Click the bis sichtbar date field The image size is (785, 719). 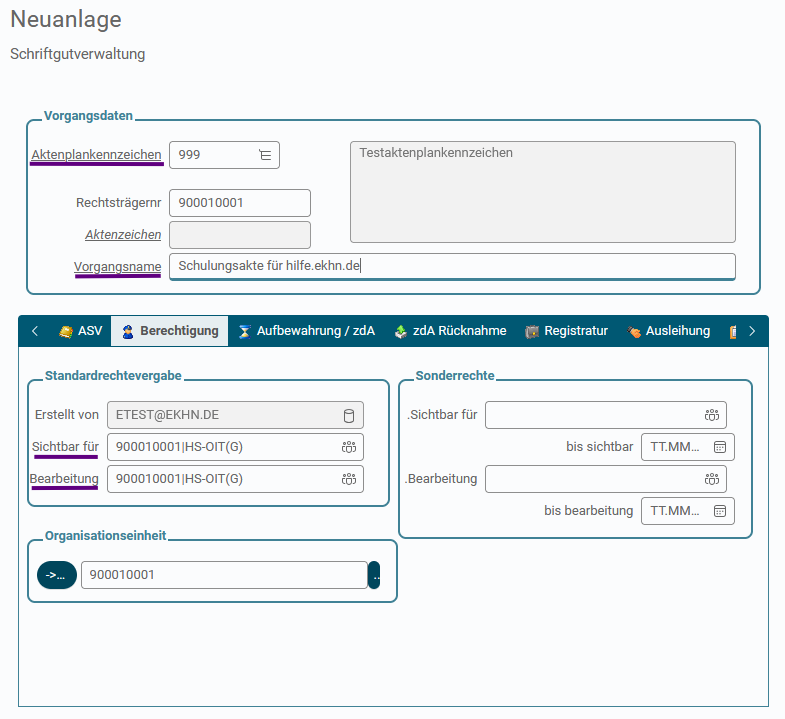pyautogui.click(x=688, y=447)
